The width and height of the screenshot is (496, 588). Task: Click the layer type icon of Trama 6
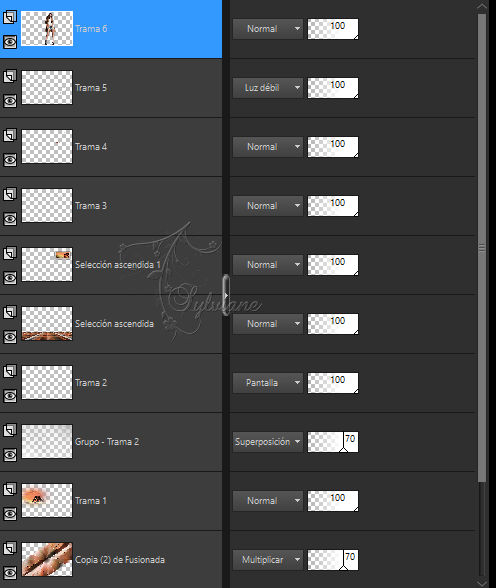10,17
